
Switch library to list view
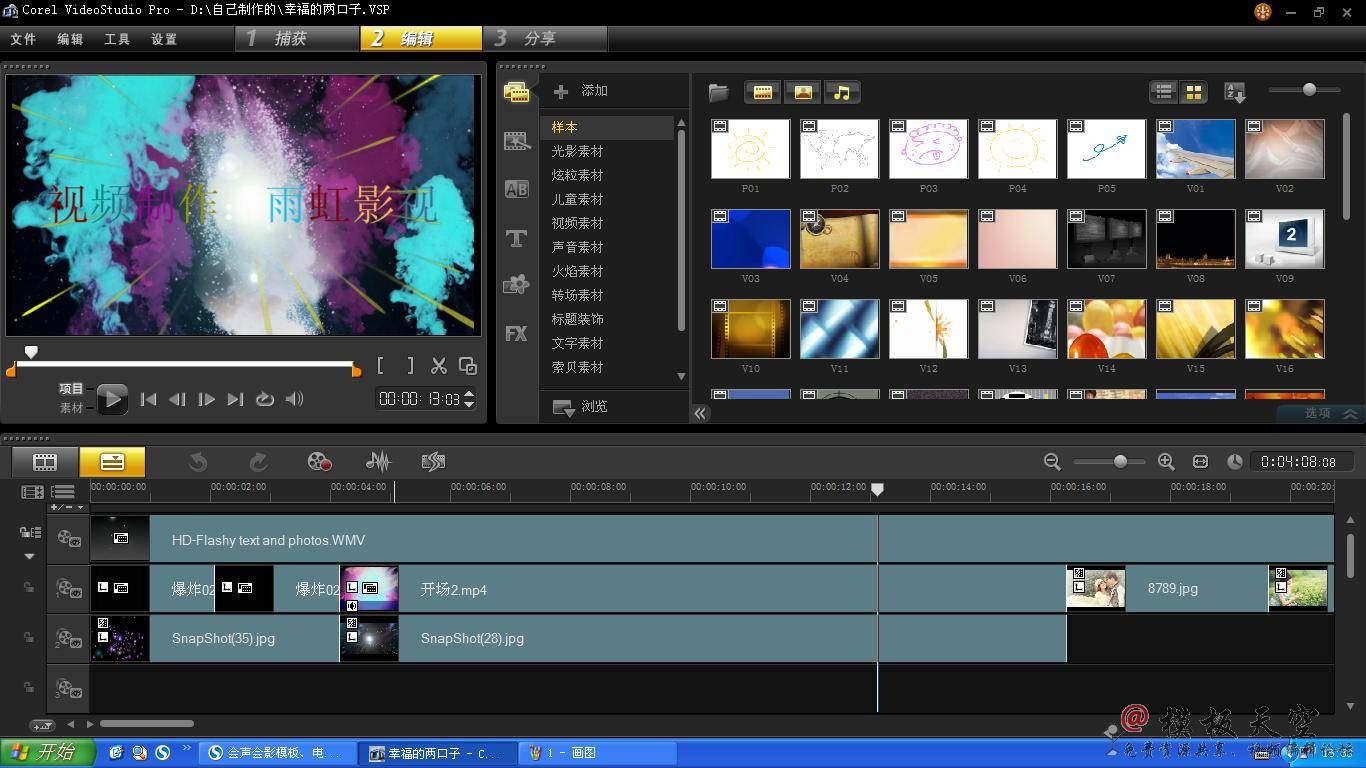[x=1164, y=91]
